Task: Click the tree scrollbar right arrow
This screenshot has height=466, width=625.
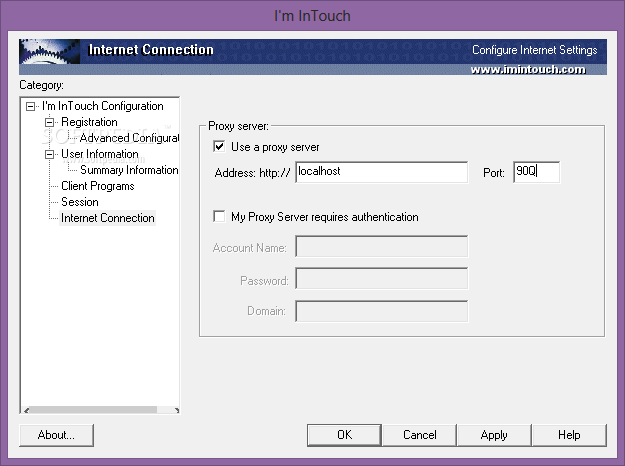Action: point(176,410)
